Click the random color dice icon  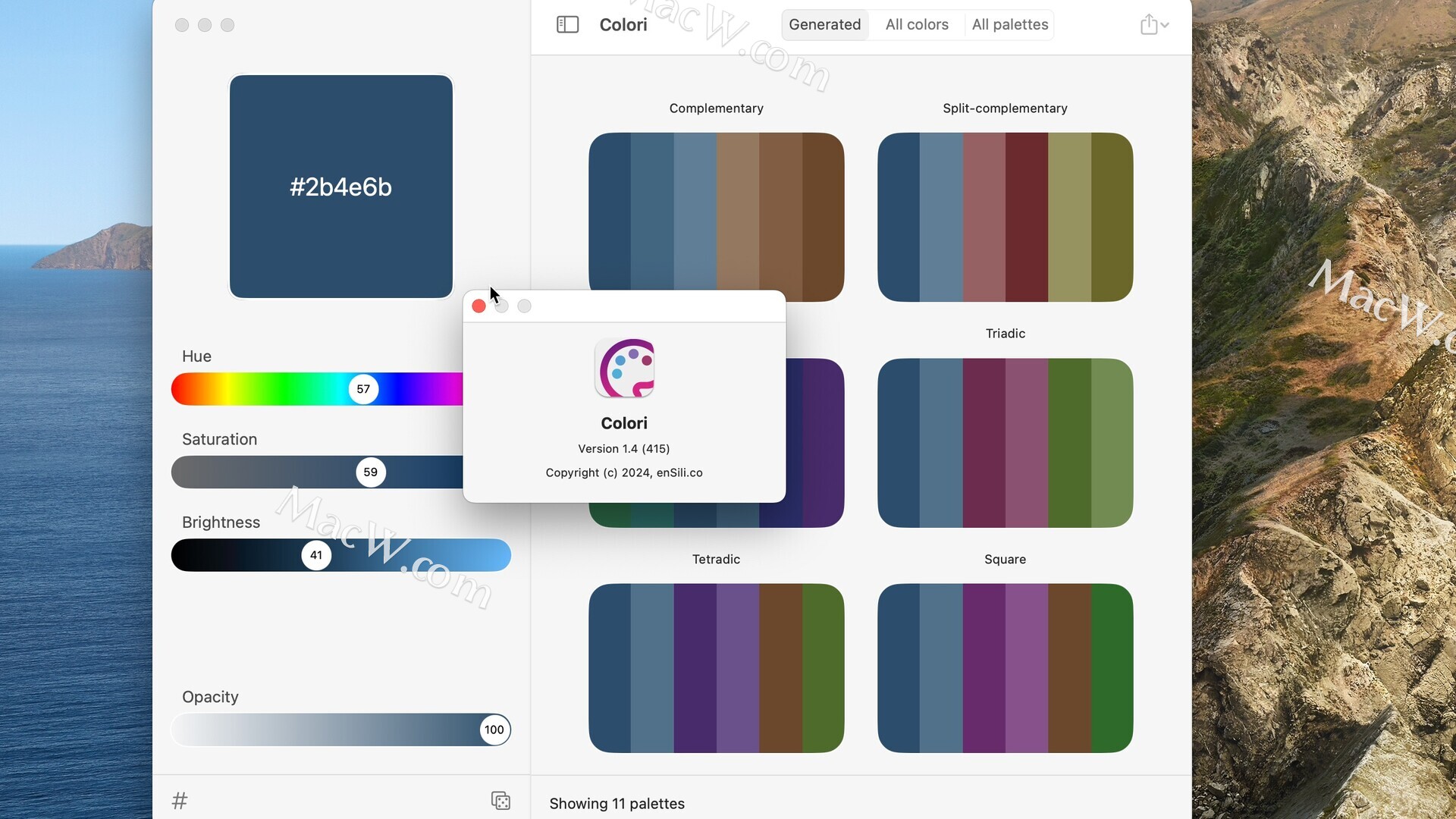[500, 801]
